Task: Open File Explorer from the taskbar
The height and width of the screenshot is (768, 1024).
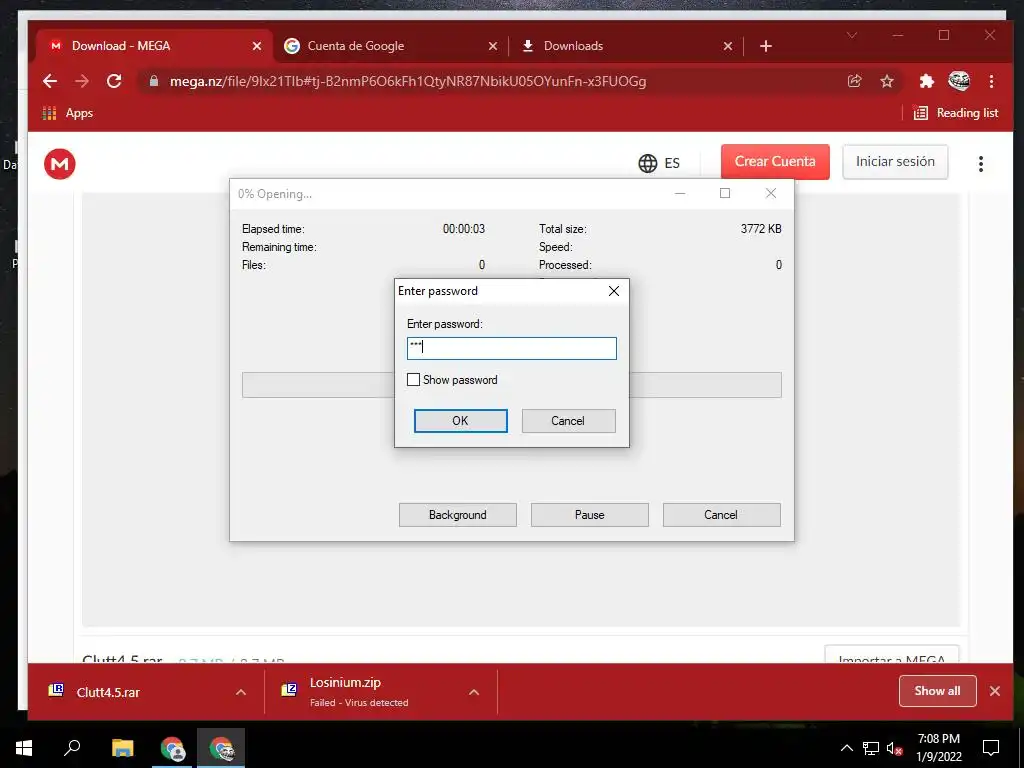Action: pyautogui.click(x=122, y=748)
